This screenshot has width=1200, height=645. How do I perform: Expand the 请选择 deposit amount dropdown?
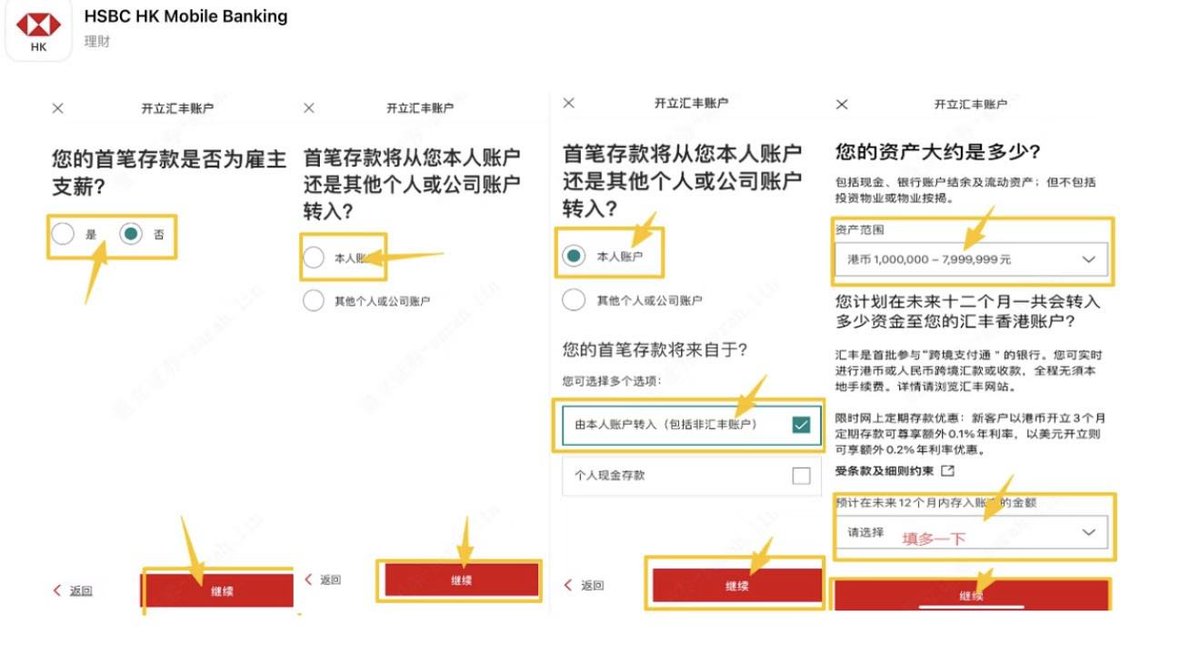pos(971,532)
